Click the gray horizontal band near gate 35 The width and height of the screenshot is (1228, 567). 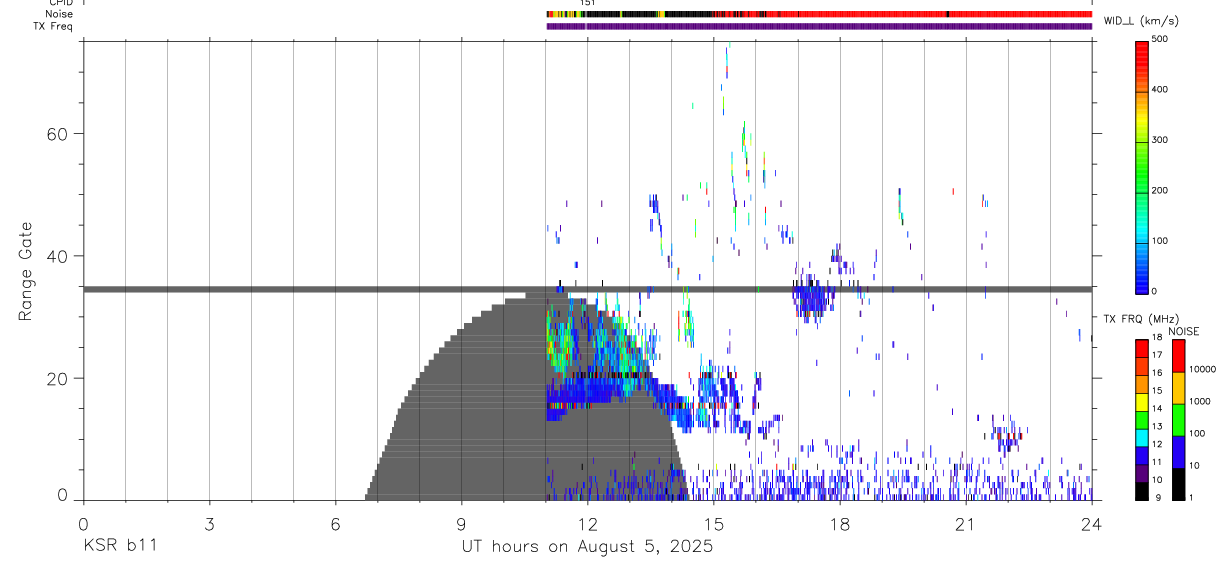click(587, 289)
